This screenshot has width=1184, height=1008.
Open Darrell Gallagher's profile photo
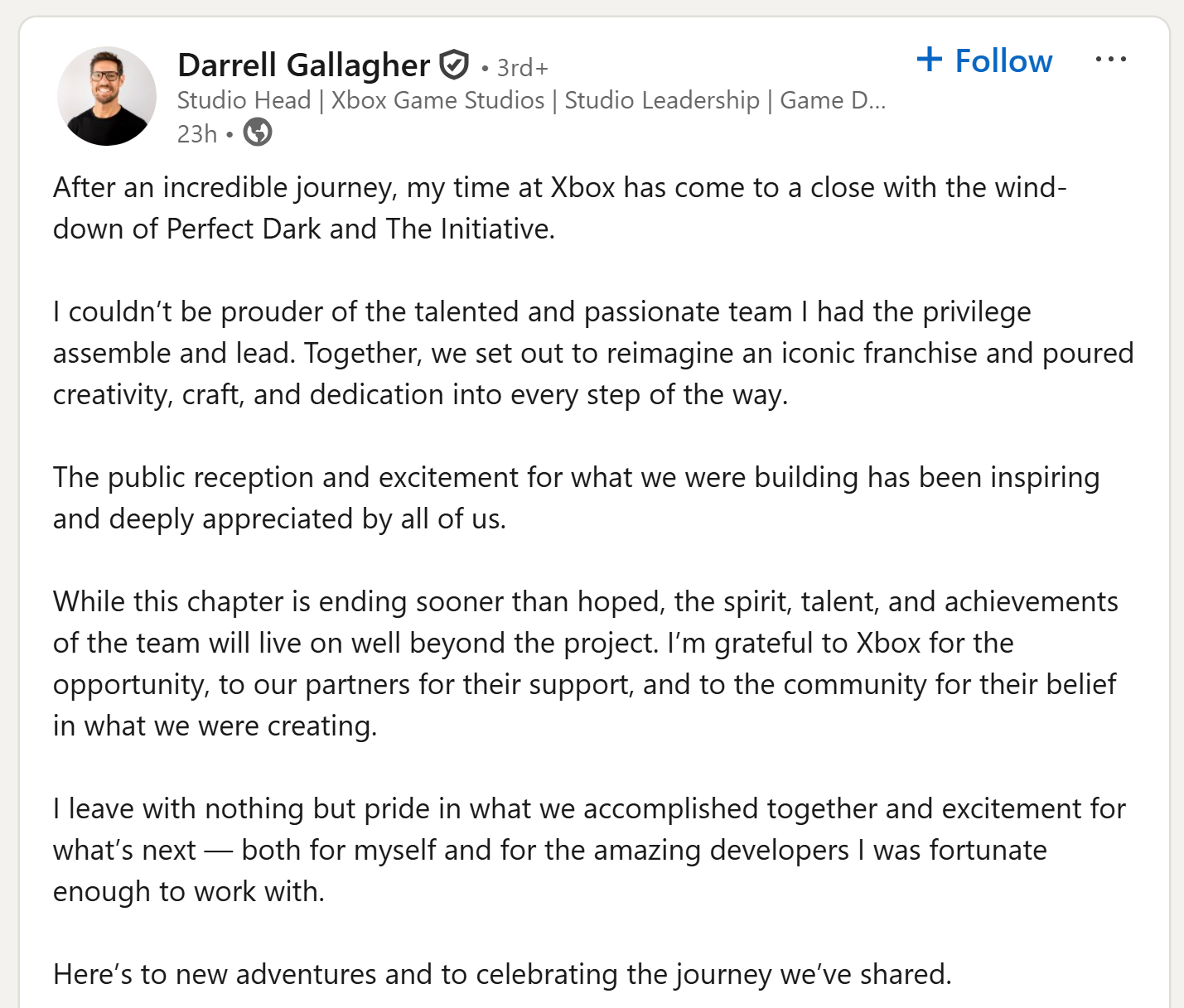coord(107,96)
